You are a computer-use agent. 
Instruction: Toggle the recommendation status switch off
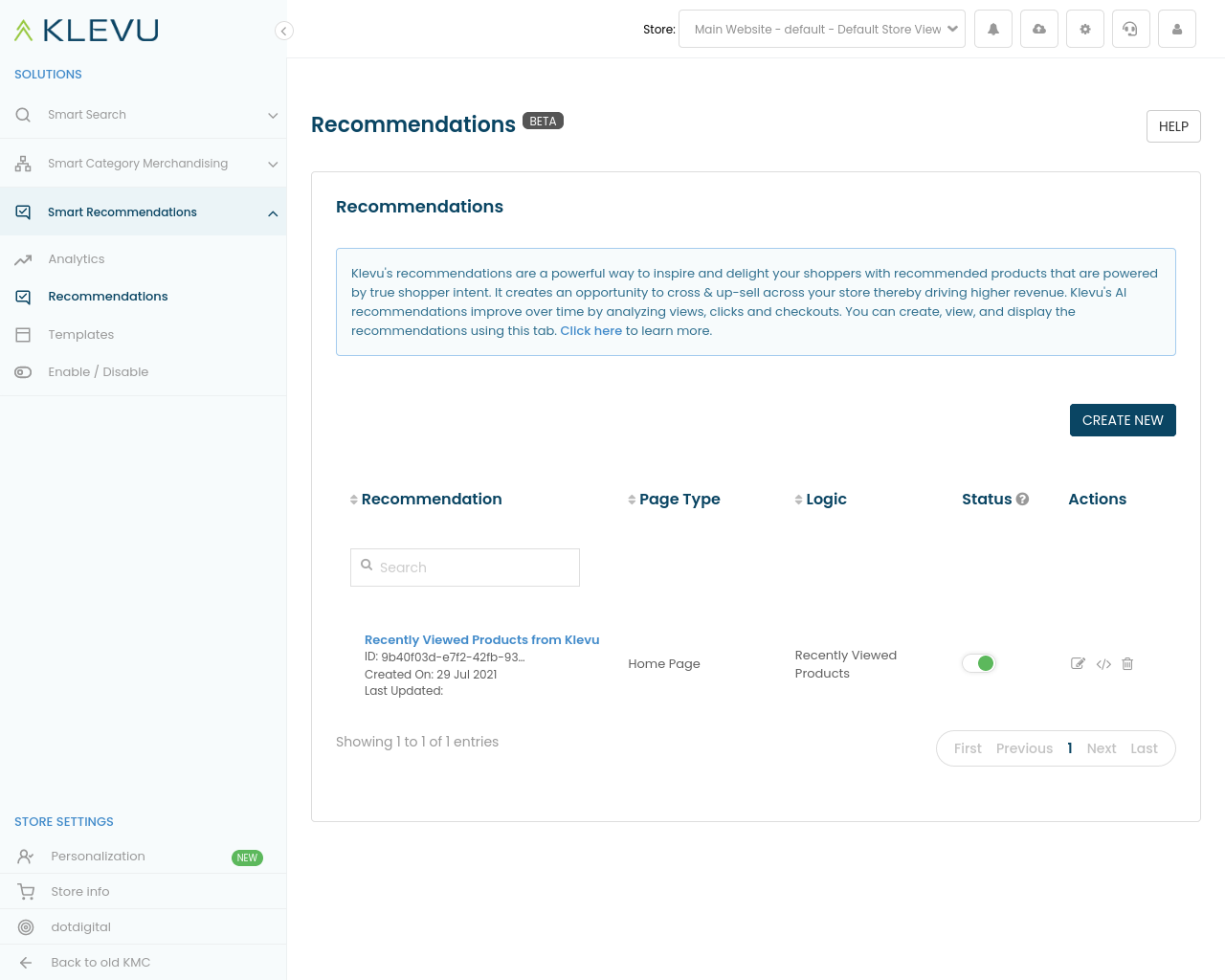pos(979,663)
